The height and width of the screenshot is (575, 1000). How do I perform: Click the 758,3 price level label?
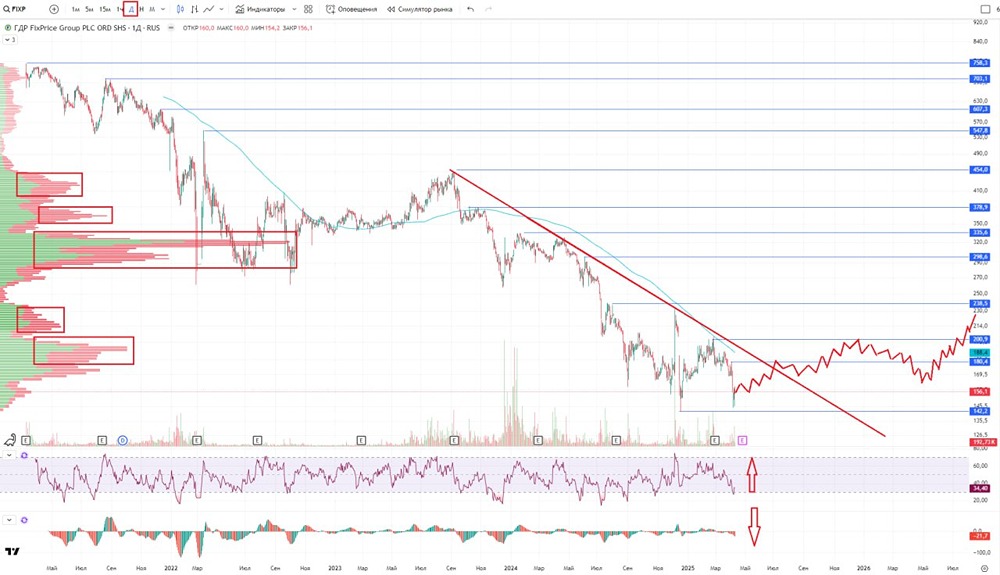(980, 63)
